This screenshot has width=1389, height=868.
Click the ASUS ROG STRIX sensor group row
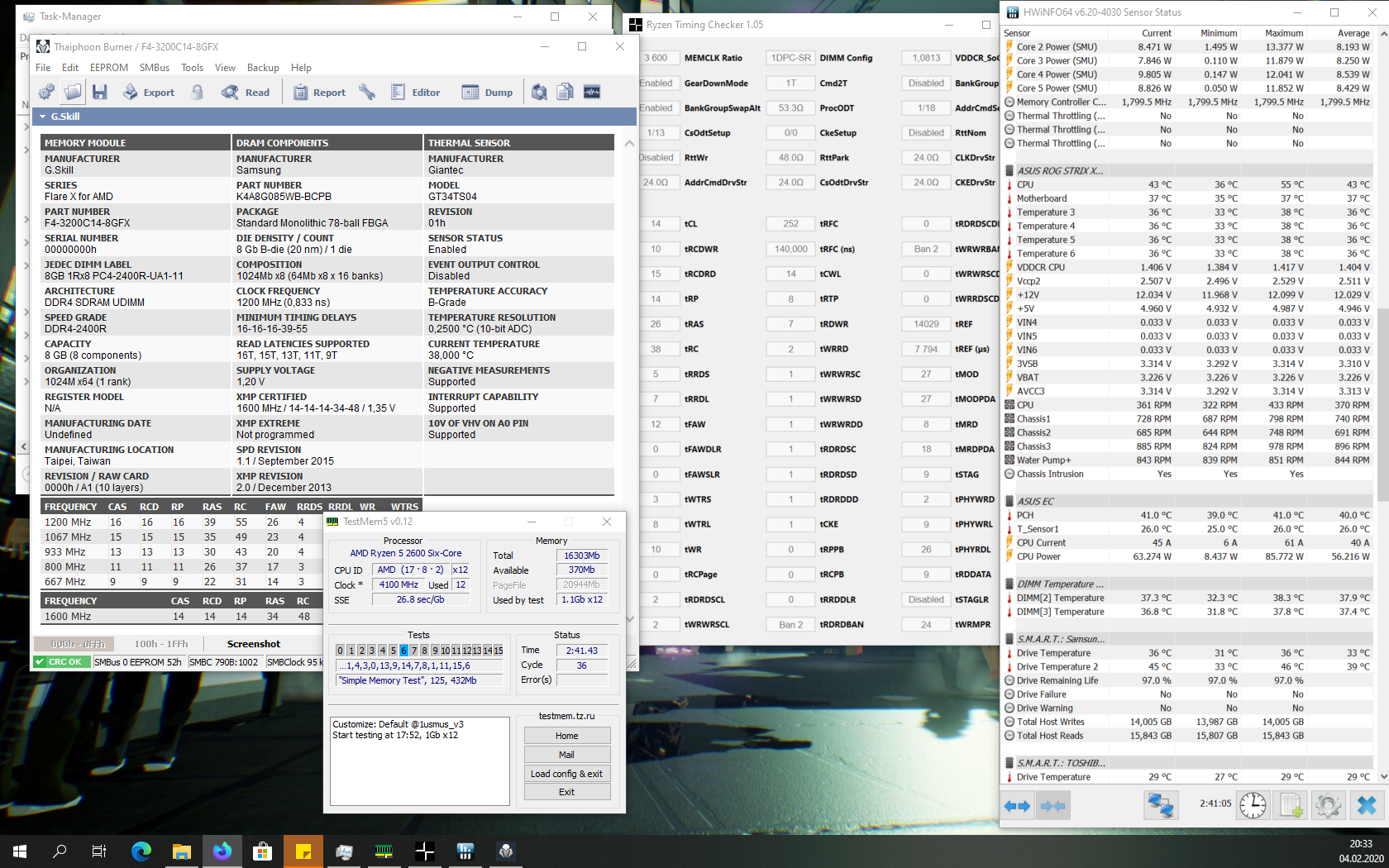point(1189,171)
